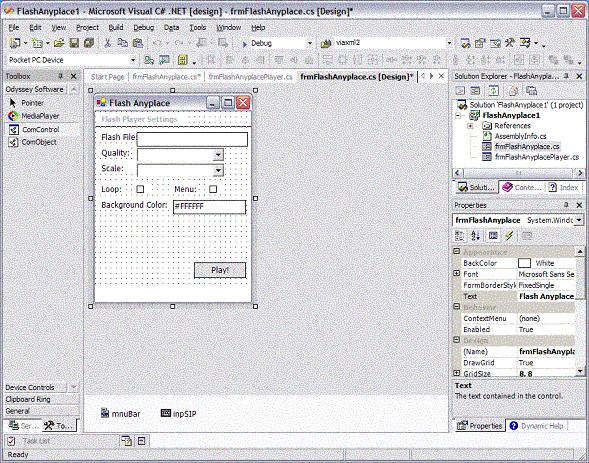Select the ComObject toolbox item
The height and width of the screenshot is (463, 589).
tap(33, 142)
